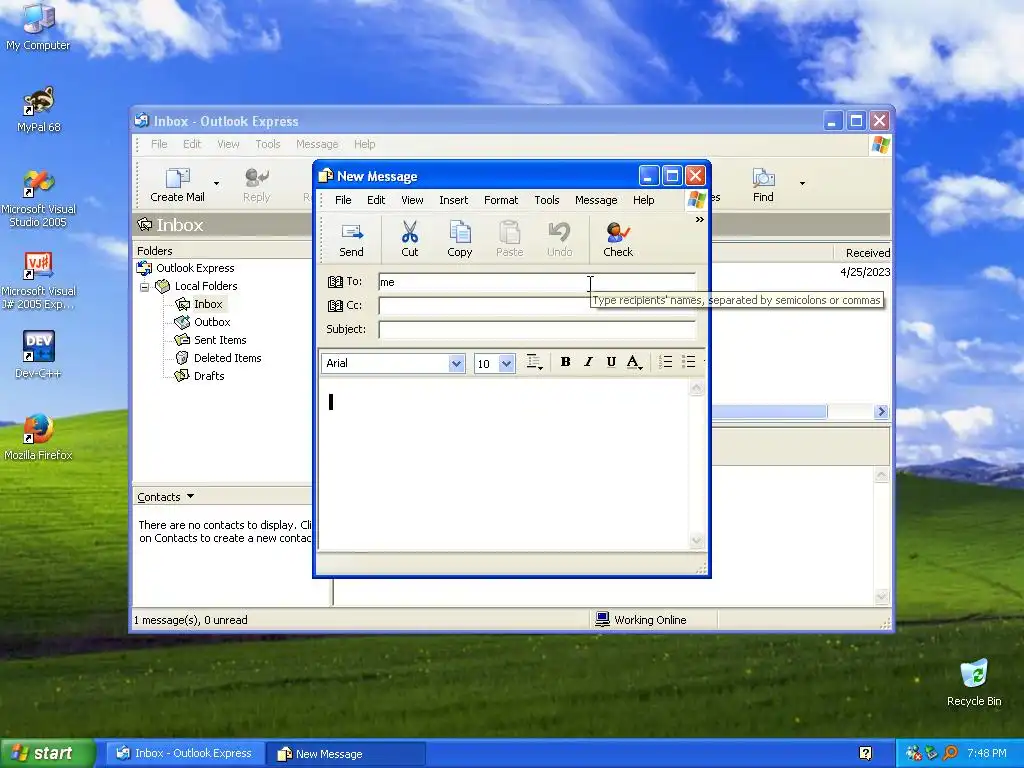The image size is (1024, 768).
Task: Click the Reply button in Outlook Express
Action: pyautogui.click(x=257, y=185)
